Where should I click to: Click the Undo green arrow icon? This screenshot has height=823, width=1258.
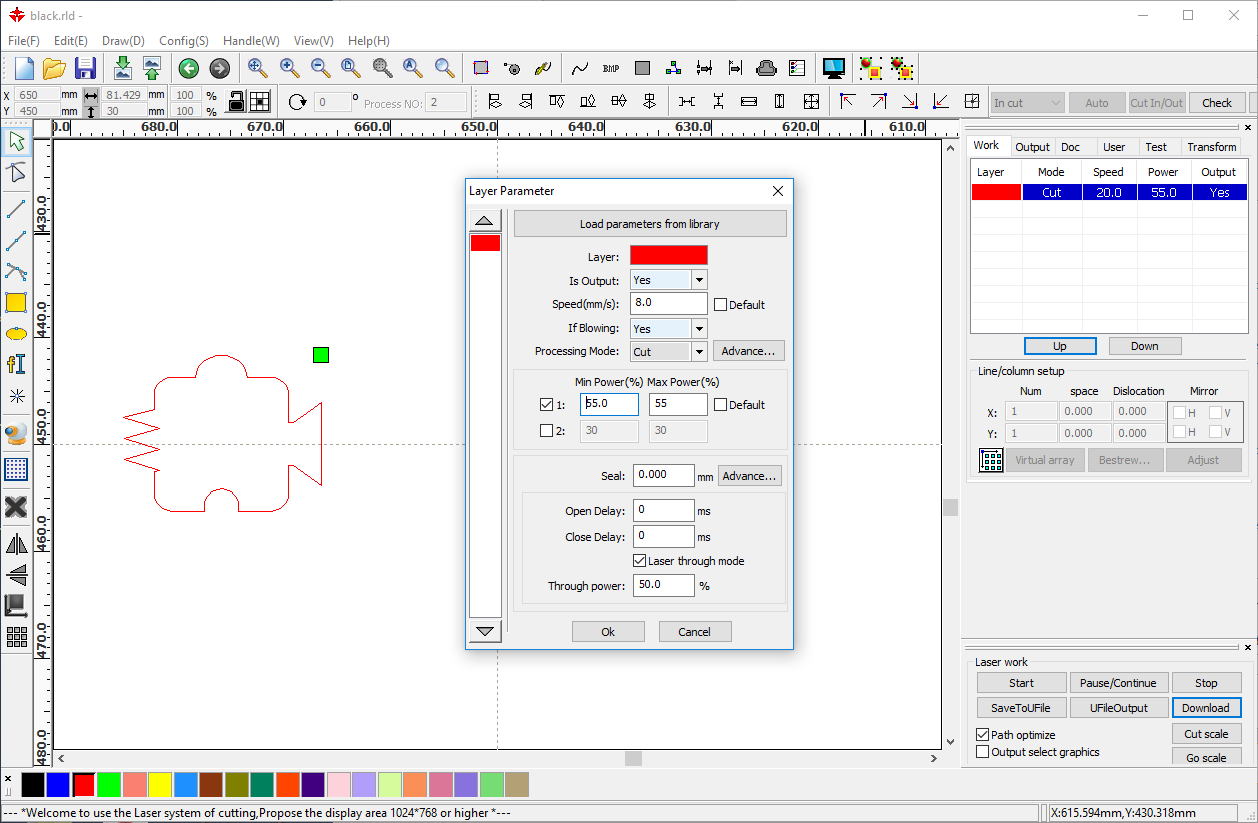[188, 68]
